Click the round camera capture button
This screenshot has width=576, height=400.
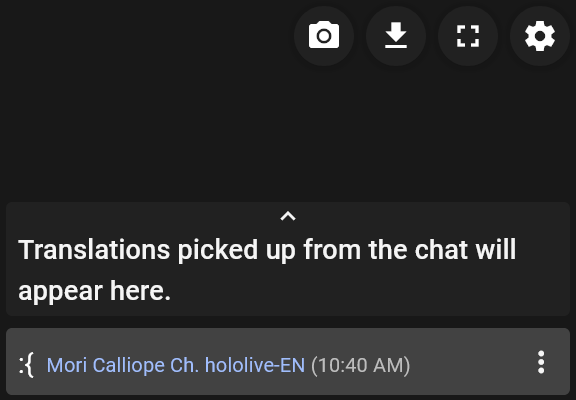(x=324, y=36)
